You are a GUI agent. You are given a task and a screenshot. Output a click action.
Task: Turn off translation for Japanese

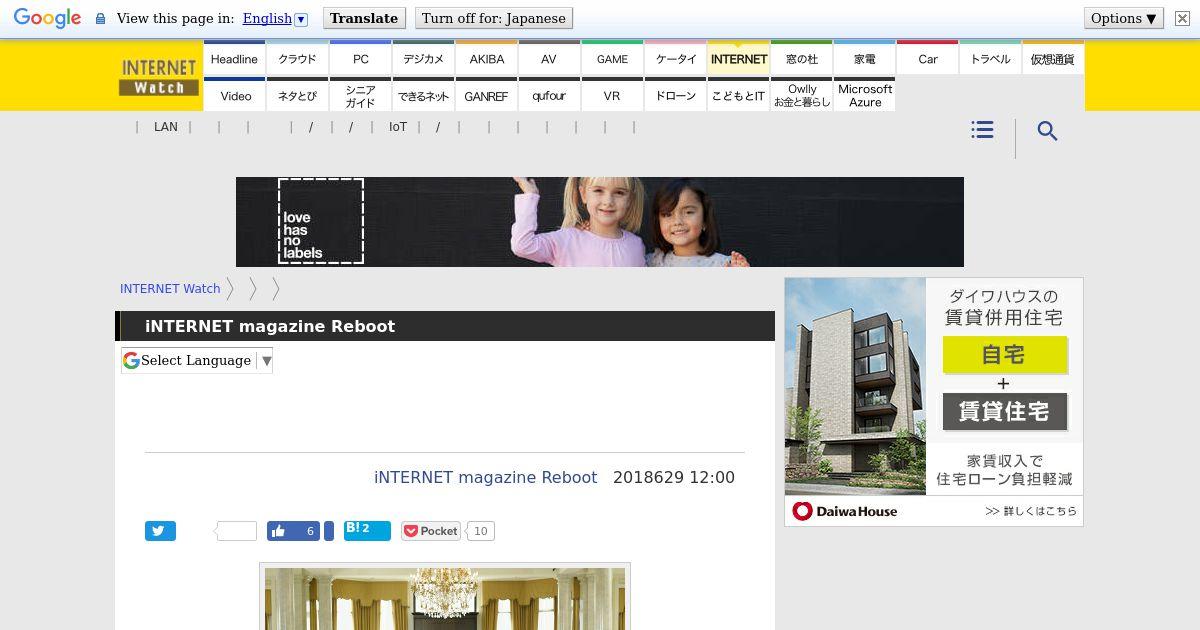tap(494, 18)
